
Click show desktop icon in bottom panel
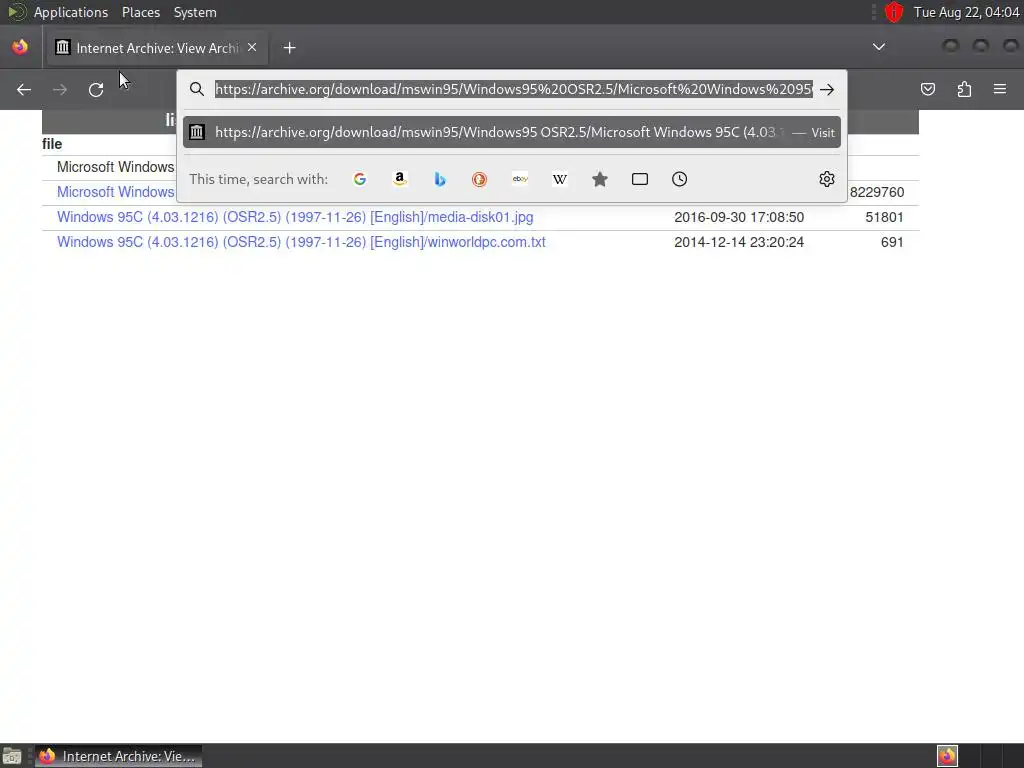pyautogui.click(x=12, y=756)
